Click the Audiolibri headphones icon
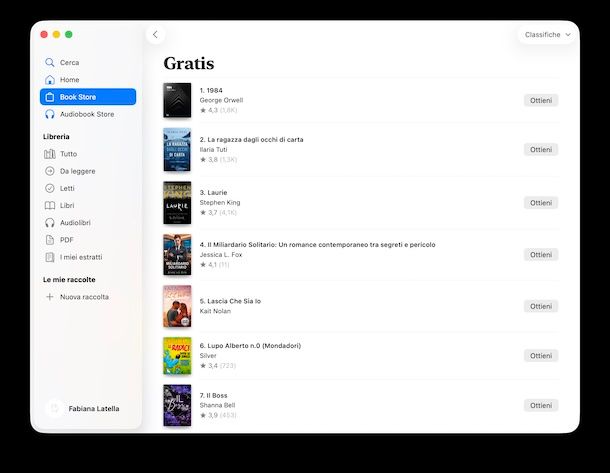Image resolution: width=610 pixels, height=473 pixels. [49, 222]
